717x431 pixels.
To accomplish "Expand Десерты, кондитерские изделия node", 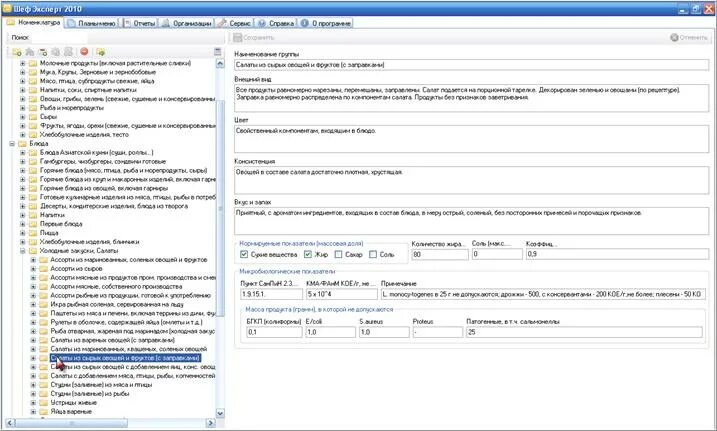I will (22, 206).
